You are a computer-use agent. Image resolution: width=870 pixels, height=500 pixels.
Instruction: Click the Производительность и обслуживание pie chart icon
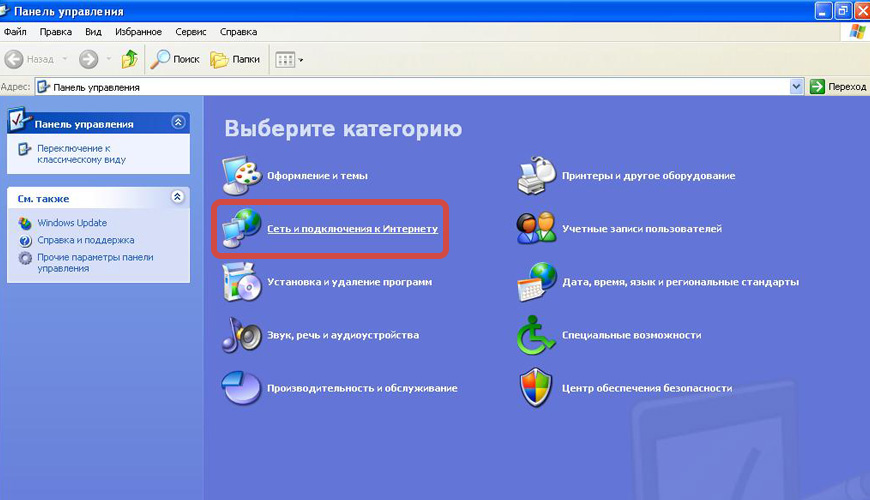coord(241,388)
